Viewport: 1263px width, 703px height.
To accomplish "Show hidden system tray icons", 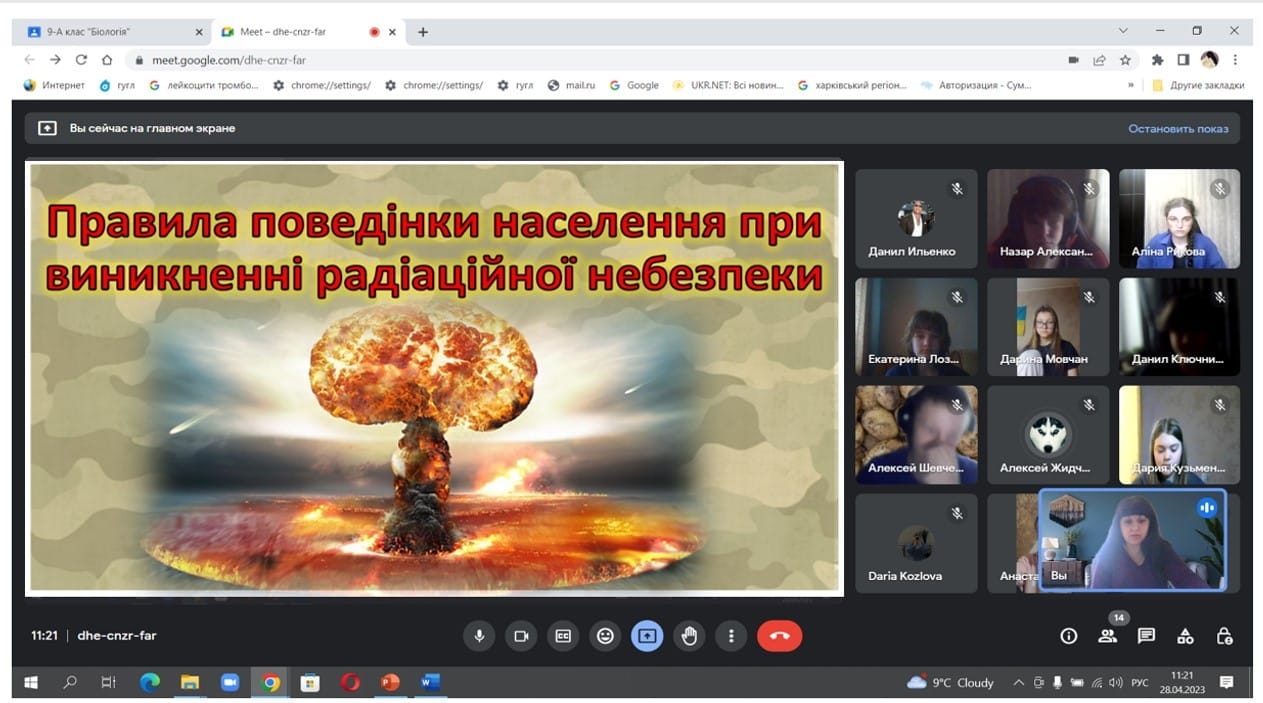I will 1018,683.
